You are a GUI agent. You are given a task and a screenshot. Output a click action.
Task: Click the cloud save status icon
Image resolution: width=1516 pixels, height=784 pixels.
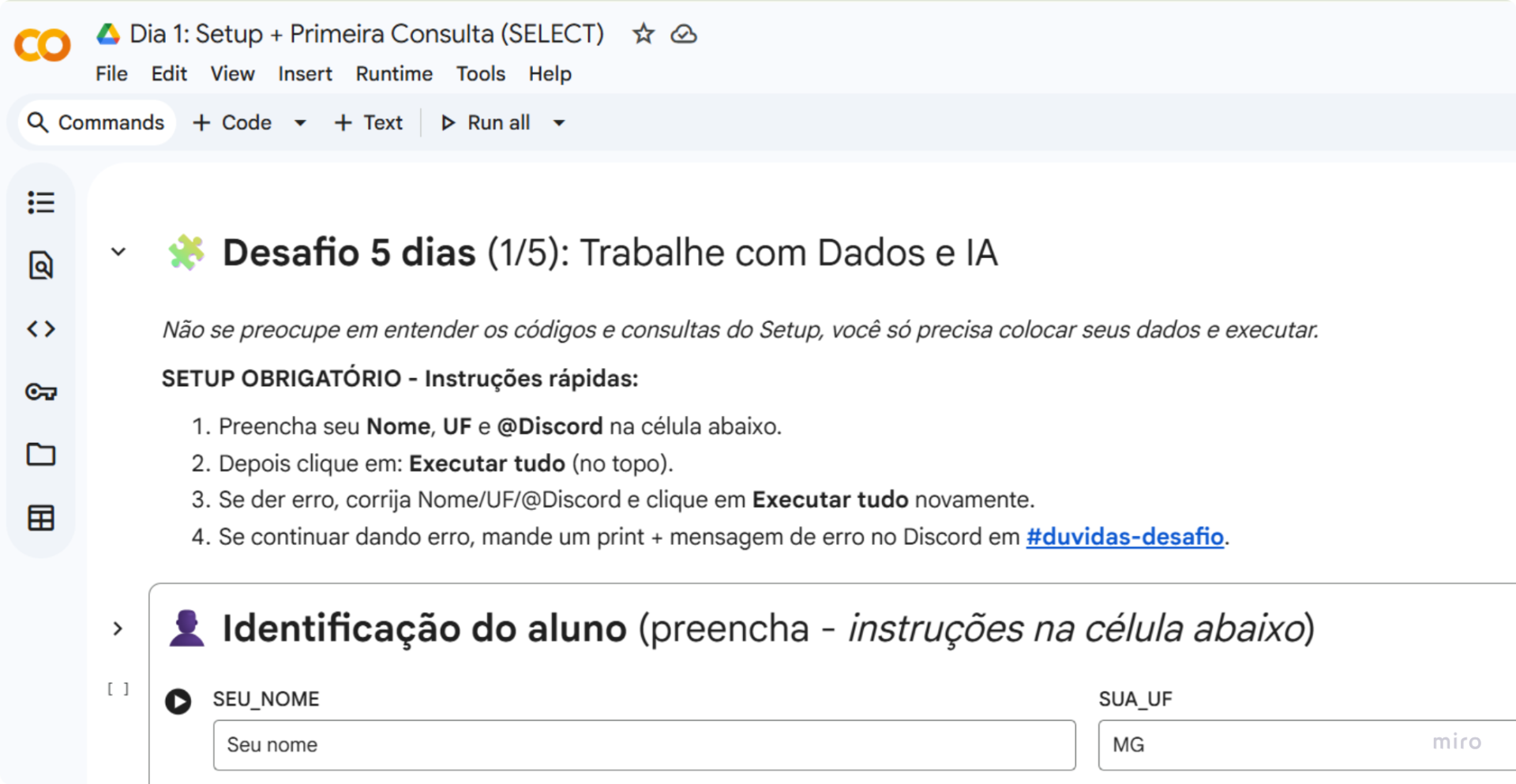[684, 34]
